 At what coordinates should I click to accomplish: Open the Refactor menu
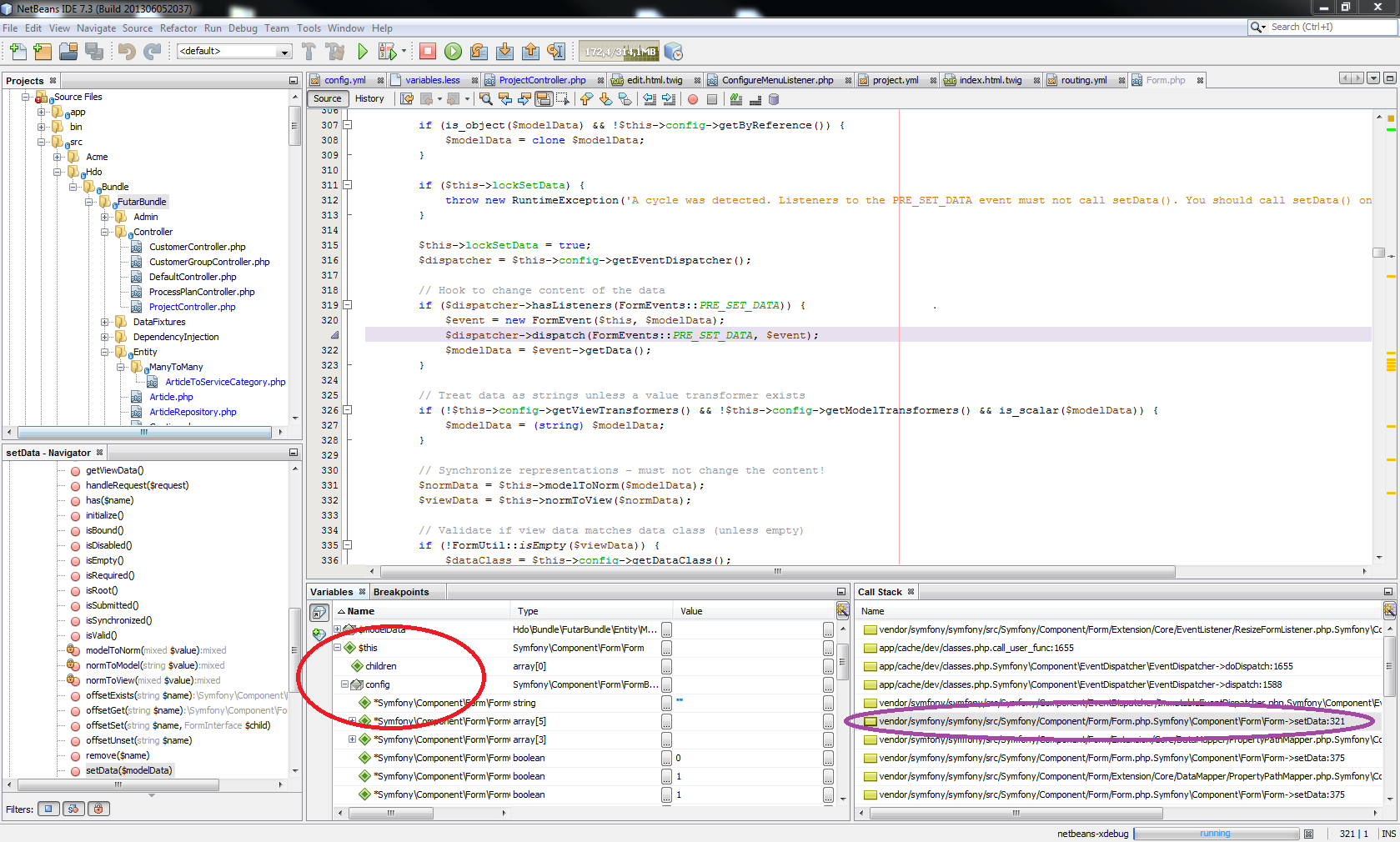coord(178,28)
